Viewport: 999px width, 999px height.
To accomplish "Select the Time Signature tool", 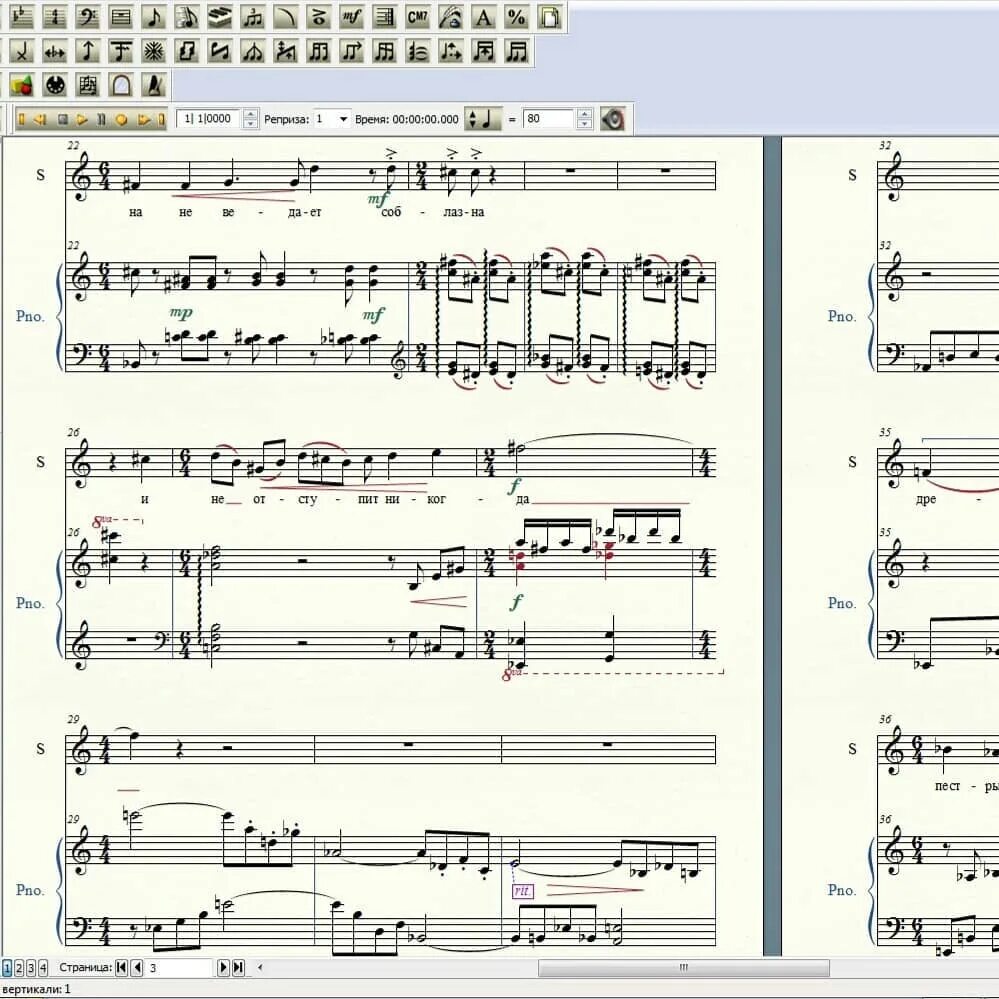I will 55,17.
